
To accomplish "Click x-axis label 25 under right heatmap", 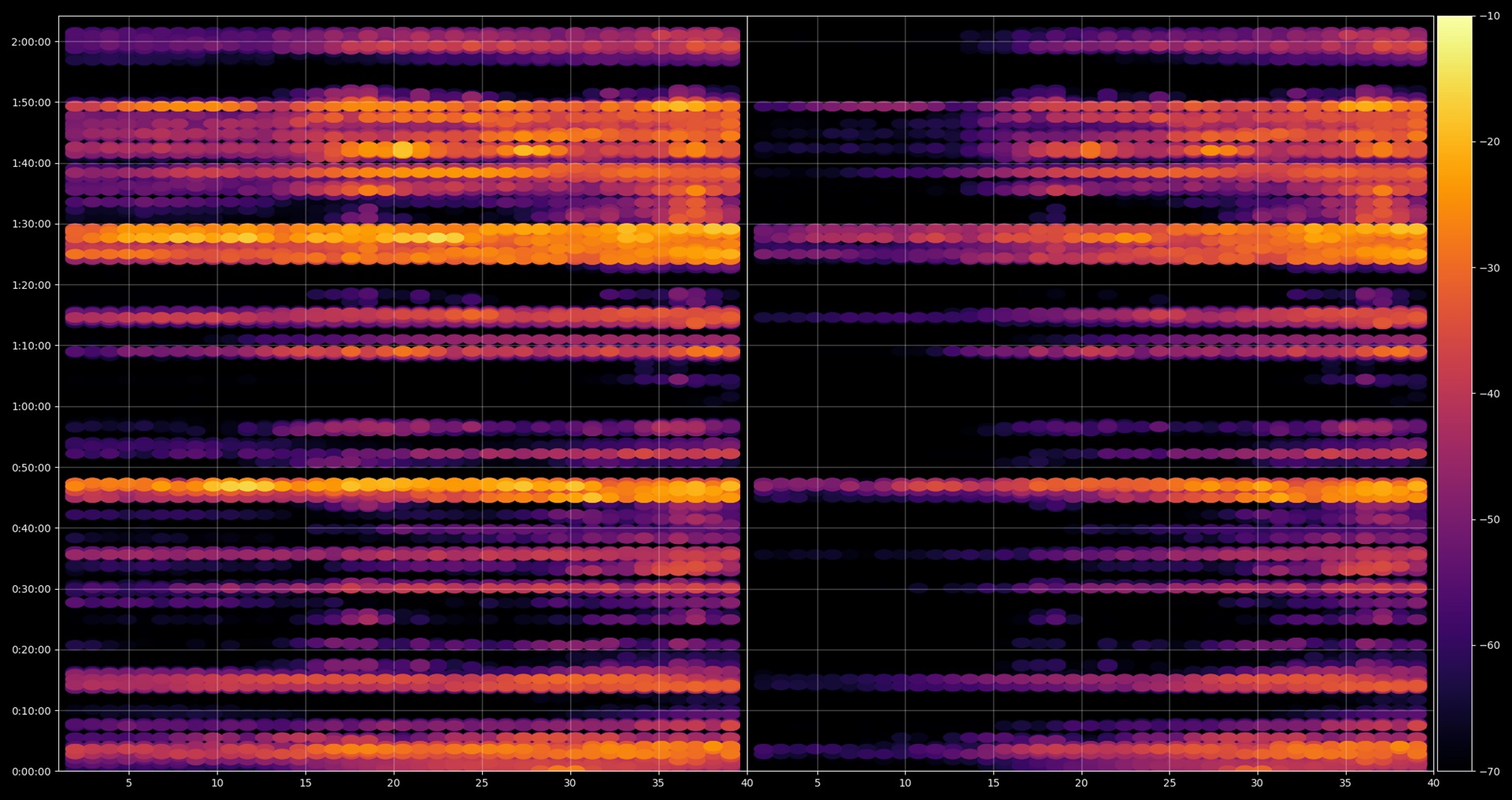I will pyautogui.click(x=1170, y=783).
